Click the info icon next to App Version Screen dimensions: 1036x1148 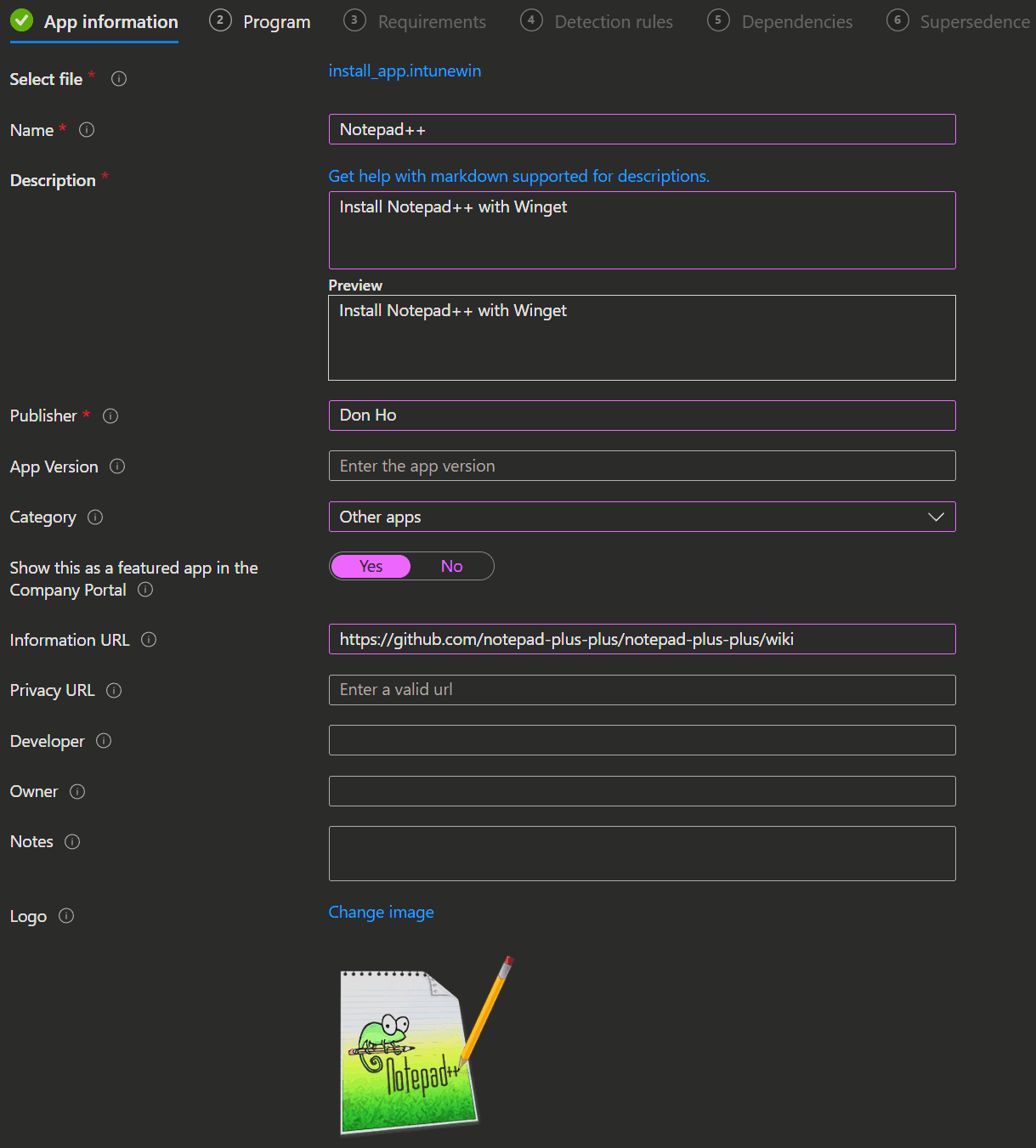tap(117, 467)
